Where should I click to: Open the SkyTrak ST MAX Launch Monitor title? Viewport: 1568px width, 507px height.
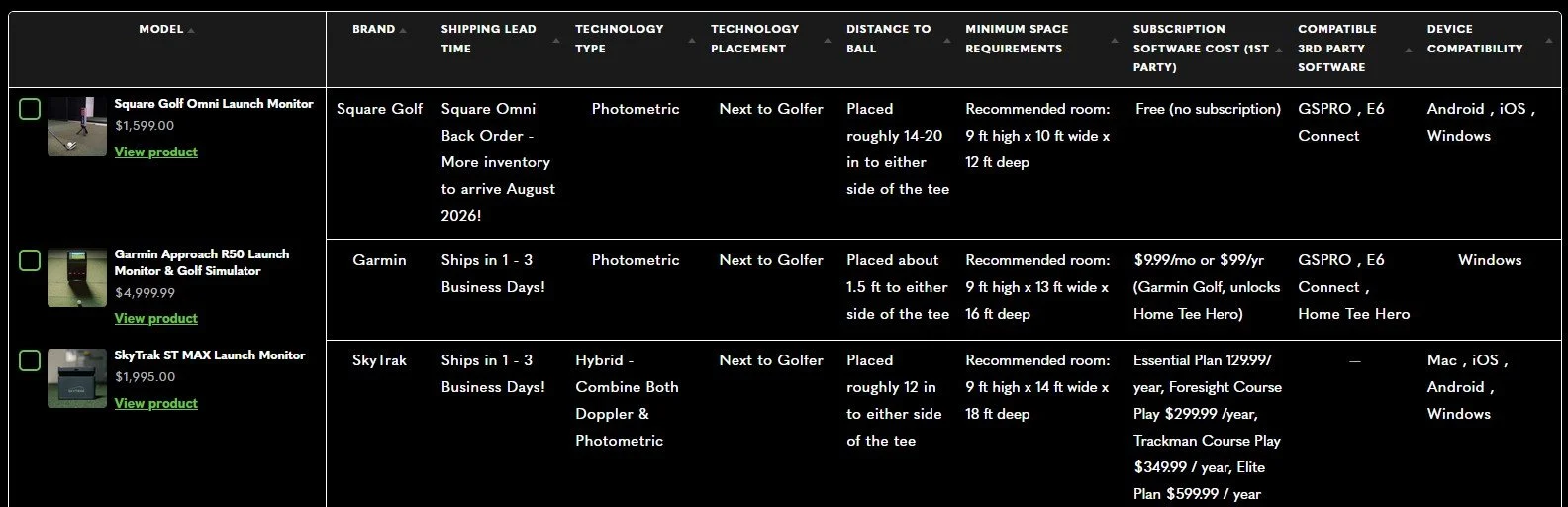click(x=210, y=355)
